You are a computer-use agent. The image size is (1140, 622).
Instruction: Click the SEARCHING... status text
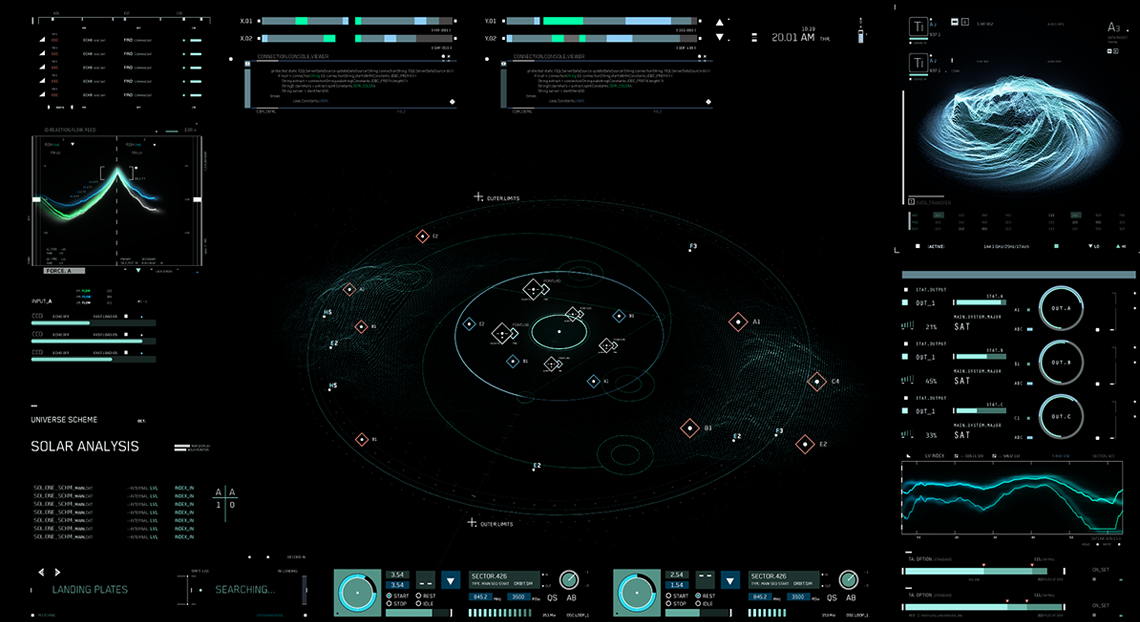click(245, 589)
